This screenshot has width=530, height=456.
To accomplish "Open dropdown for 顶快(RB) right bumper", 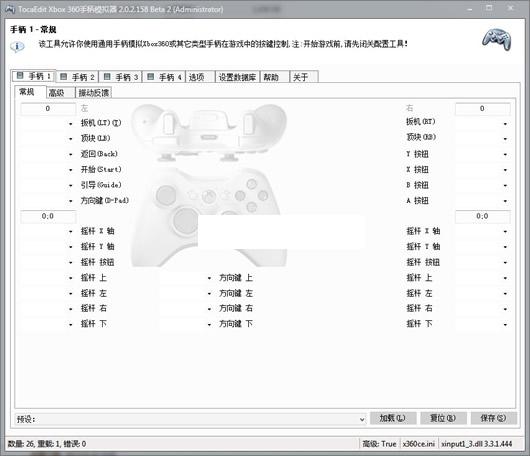I will (x=505, y=139).
